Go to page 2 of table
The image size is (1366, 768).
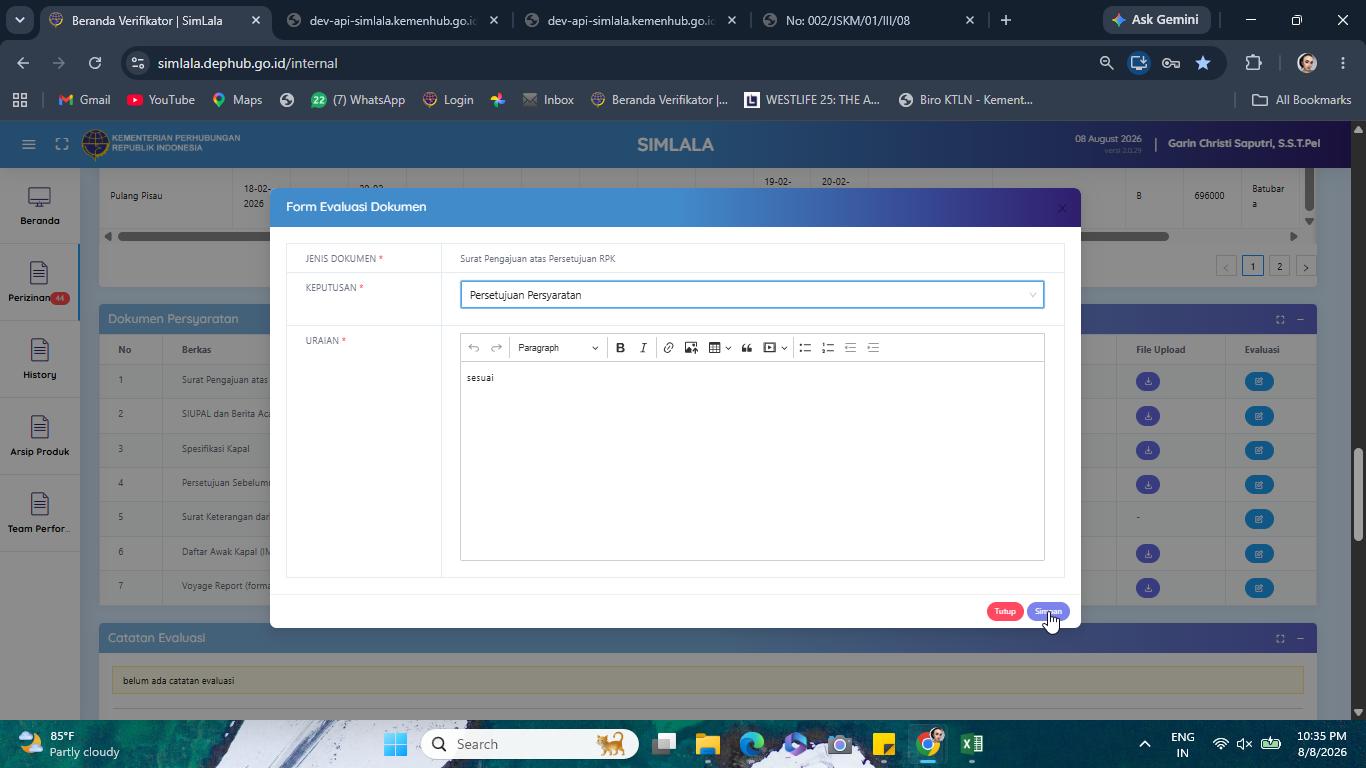coord(1279,266)
